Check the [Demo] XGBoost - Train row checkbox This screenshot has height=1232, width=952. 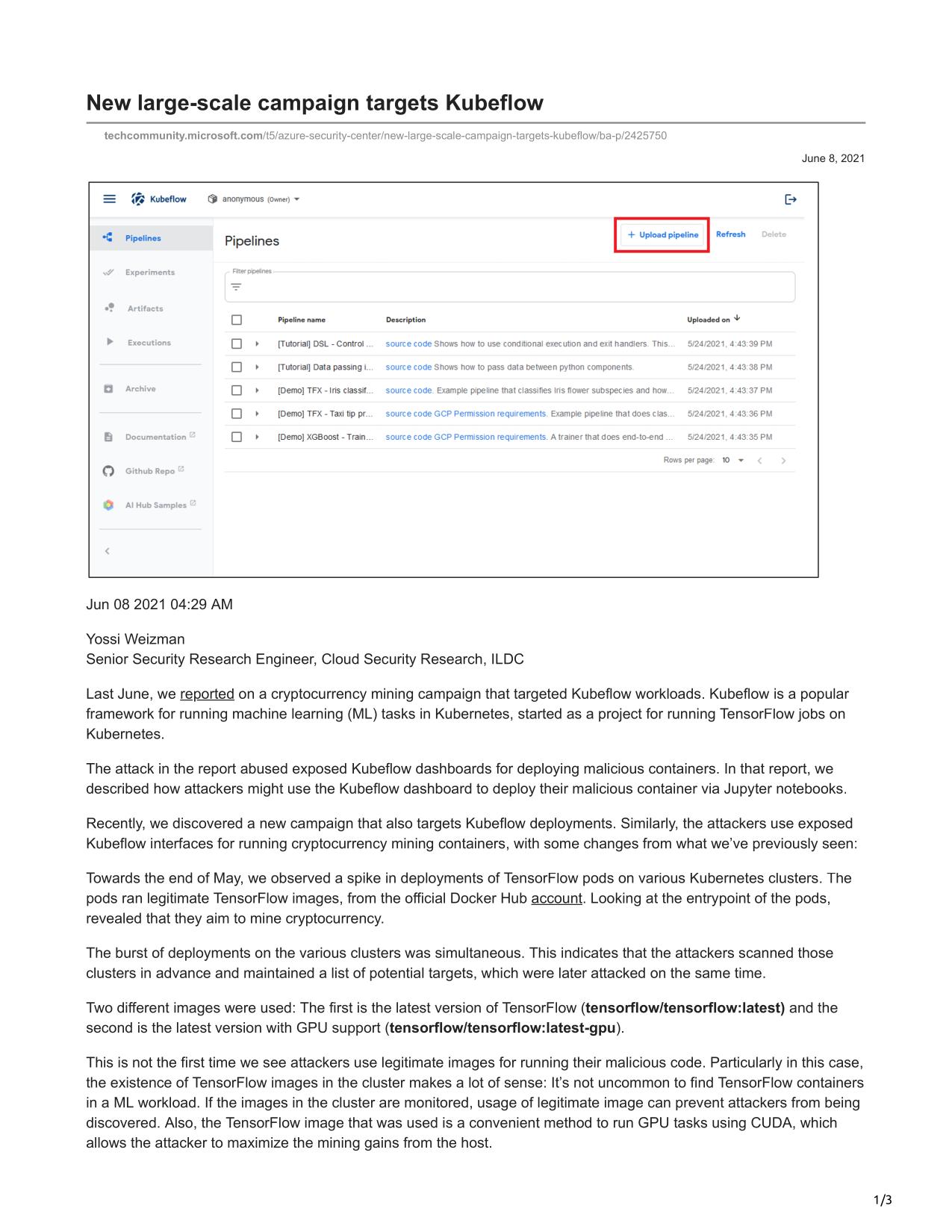(237, 437)
